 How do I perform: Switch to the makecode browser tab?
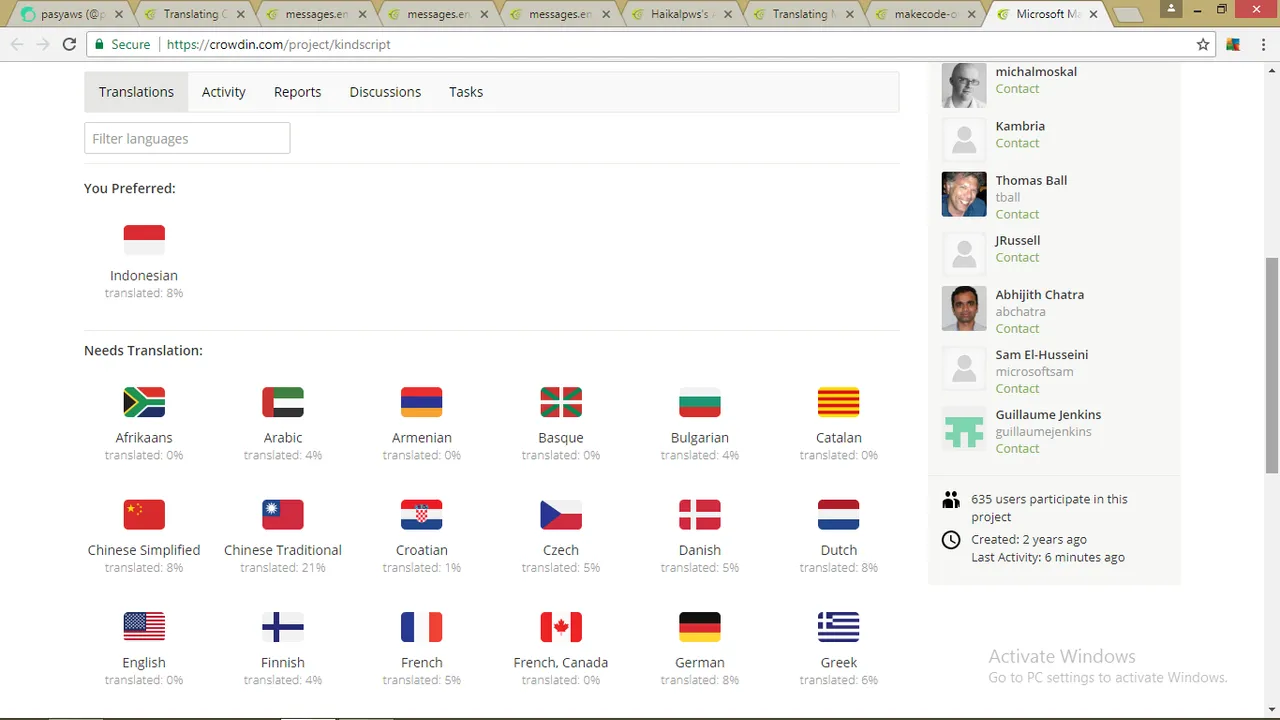(924, 14)
